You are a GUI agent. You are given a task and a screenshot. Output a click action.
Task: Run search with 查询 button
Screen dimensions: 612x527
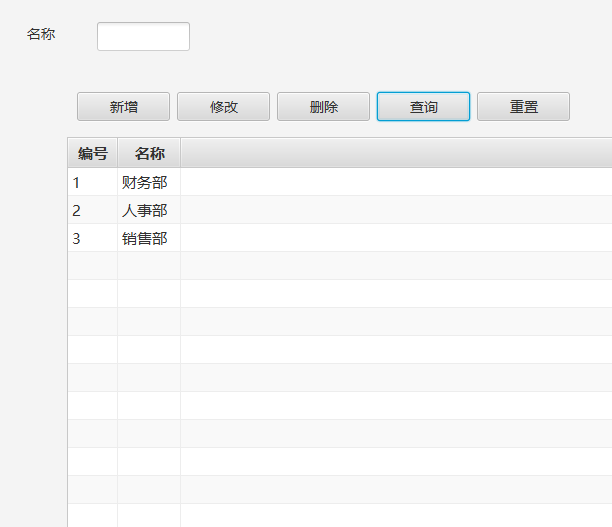[423, 107]
